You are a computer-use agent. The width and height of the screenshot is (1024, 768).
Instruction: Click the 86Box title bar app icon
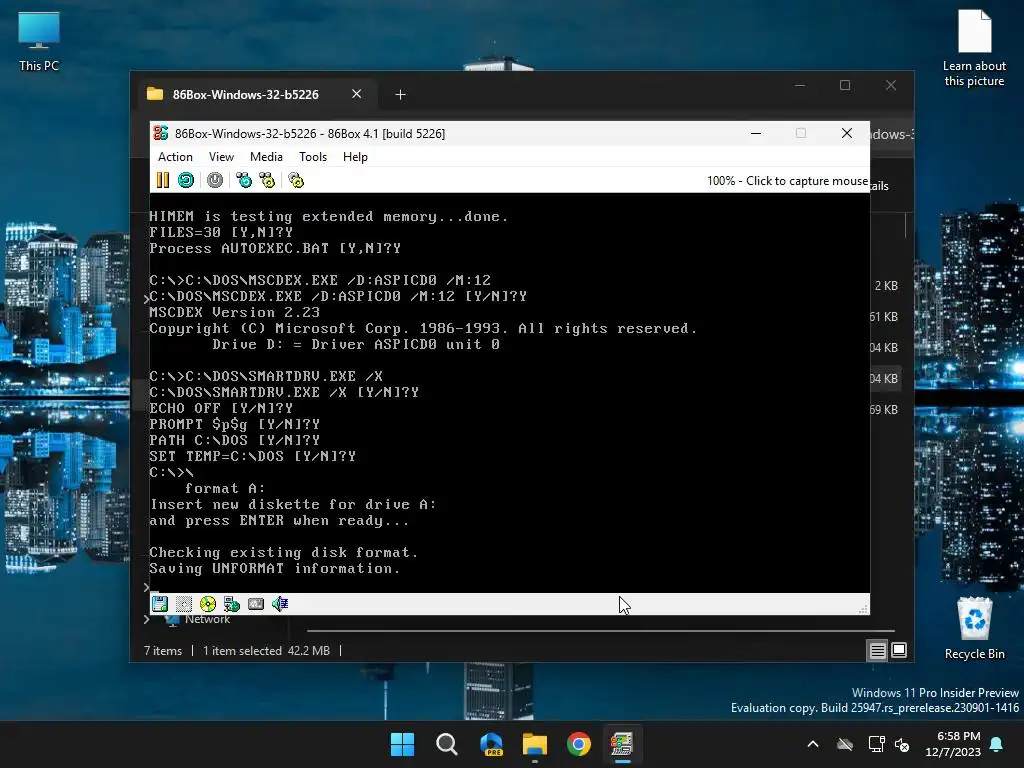[x=161, y=133]
